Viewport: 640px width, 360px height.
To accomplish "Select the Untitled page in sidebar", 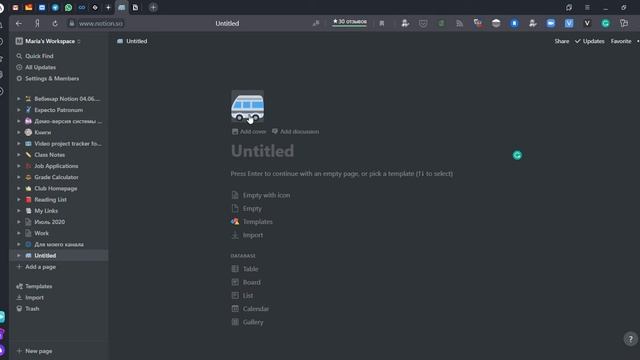I will tap(45, 256).
